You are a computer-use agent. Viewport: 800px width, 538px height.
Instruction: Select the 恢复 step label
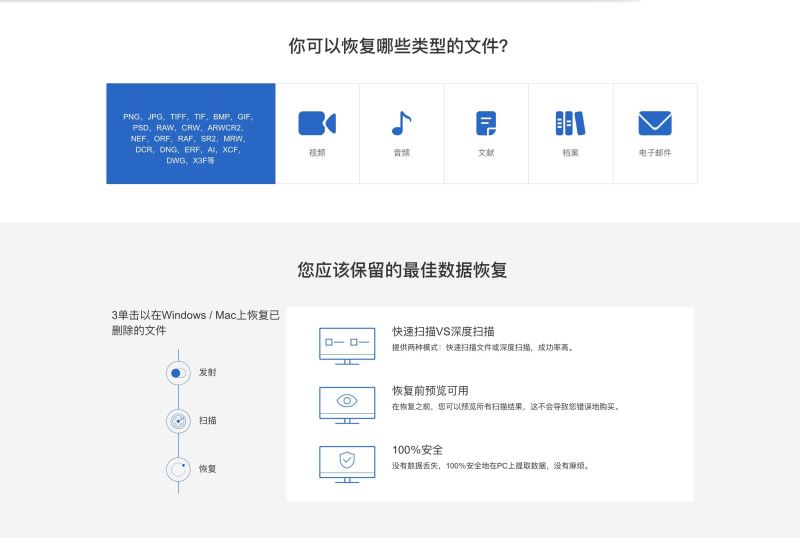tap(207, 469)
